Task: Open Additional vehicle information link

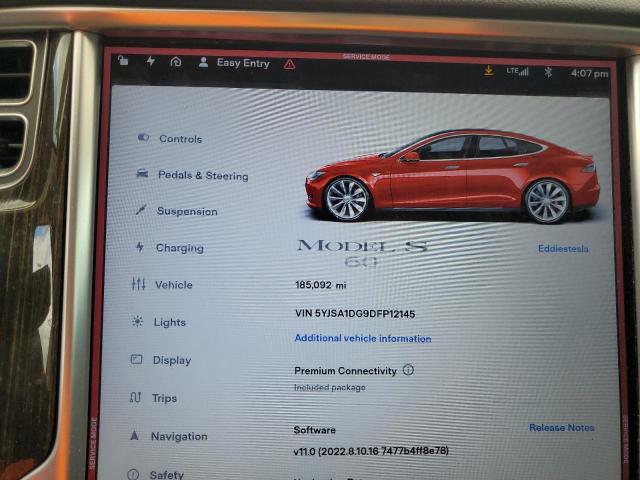Action: (363, 338)
